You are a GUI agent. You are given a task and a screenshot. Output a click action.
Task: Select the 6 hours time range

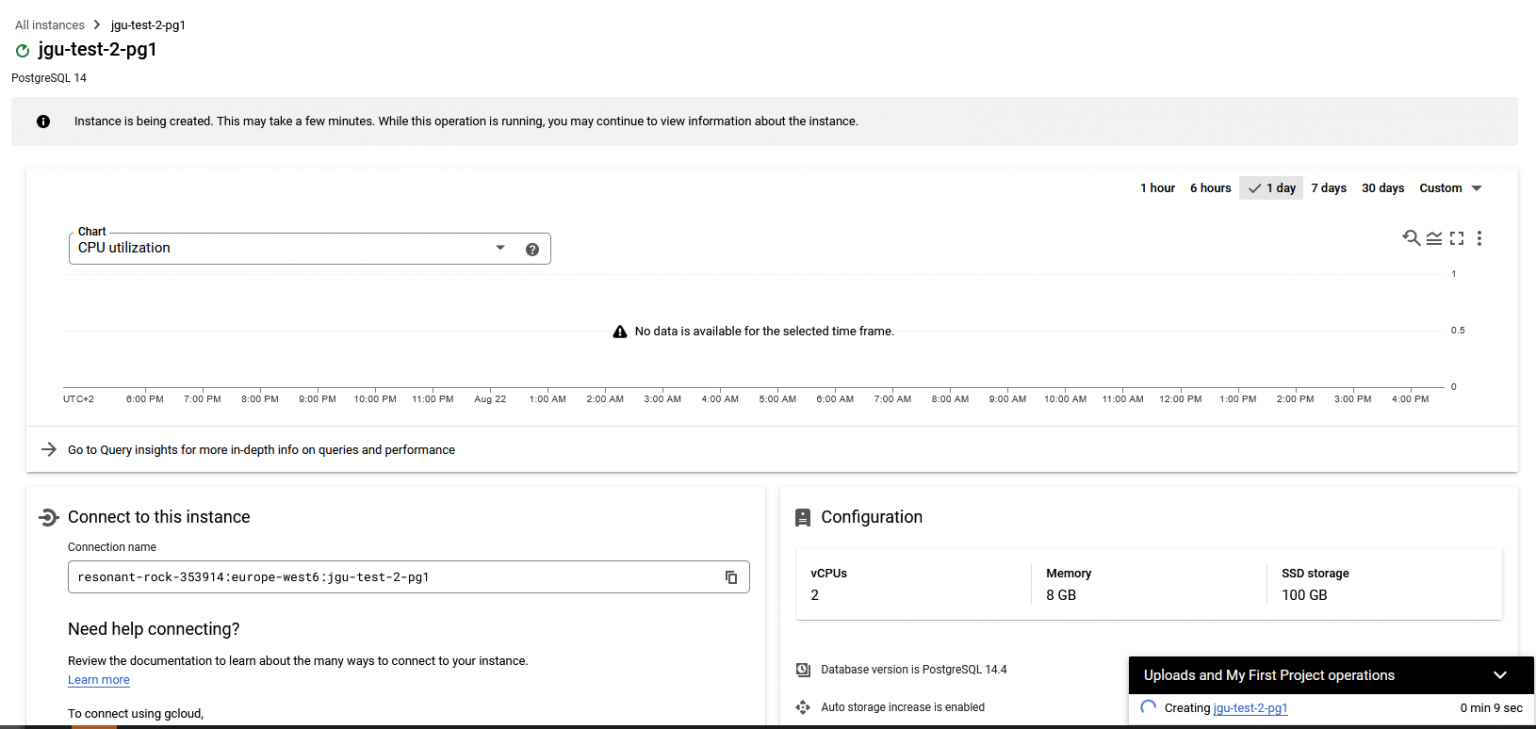(x=1210, y=188)
